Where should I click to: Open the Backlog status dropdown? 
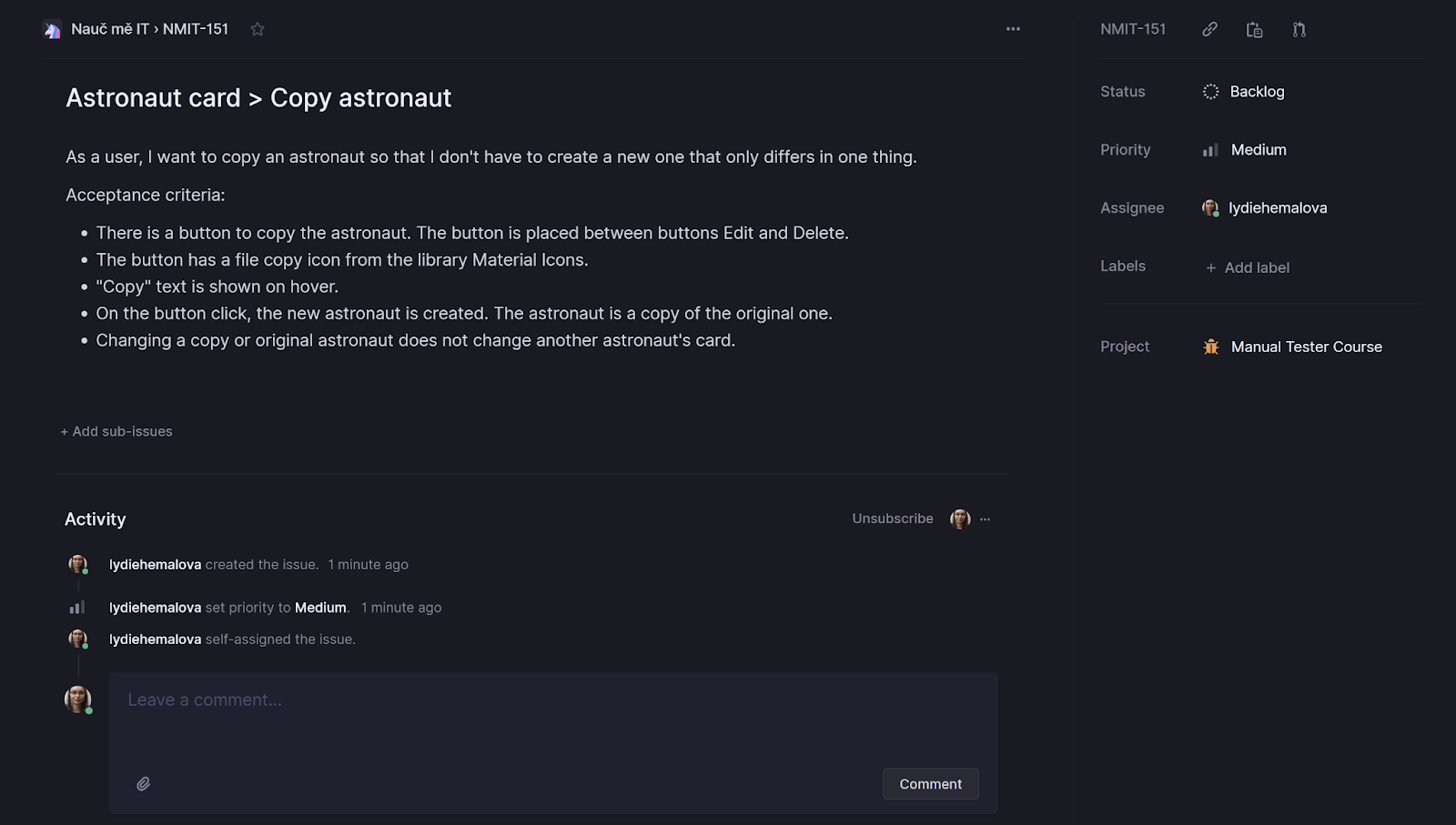pos(1256,92)
